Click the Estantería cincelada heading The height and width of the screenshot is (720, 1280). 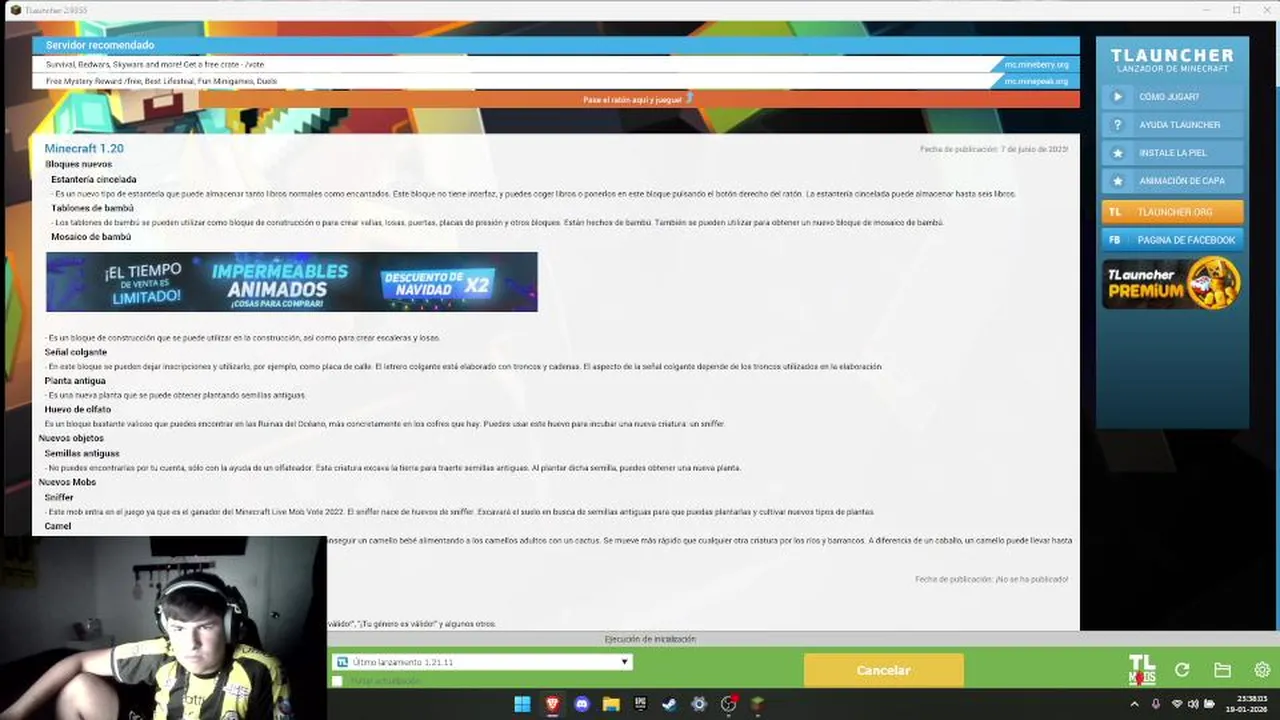click(x=94, y=179)
